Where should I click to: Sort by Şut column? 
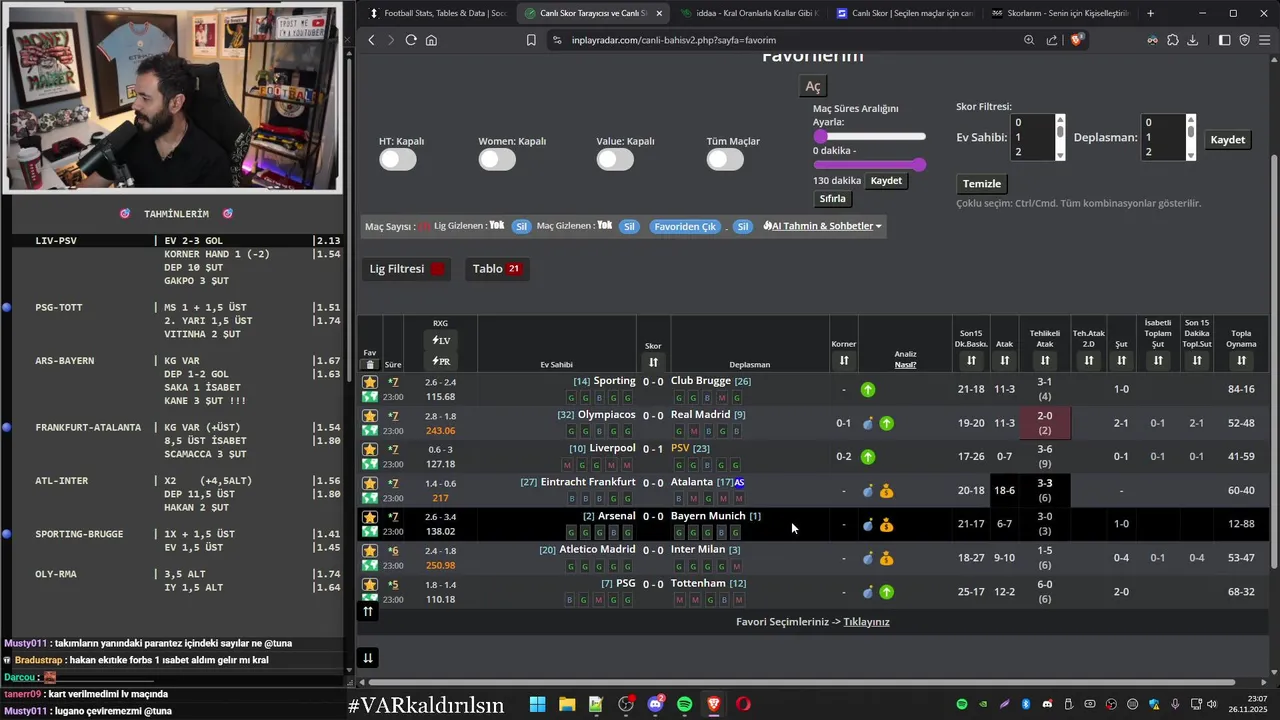1121,360
